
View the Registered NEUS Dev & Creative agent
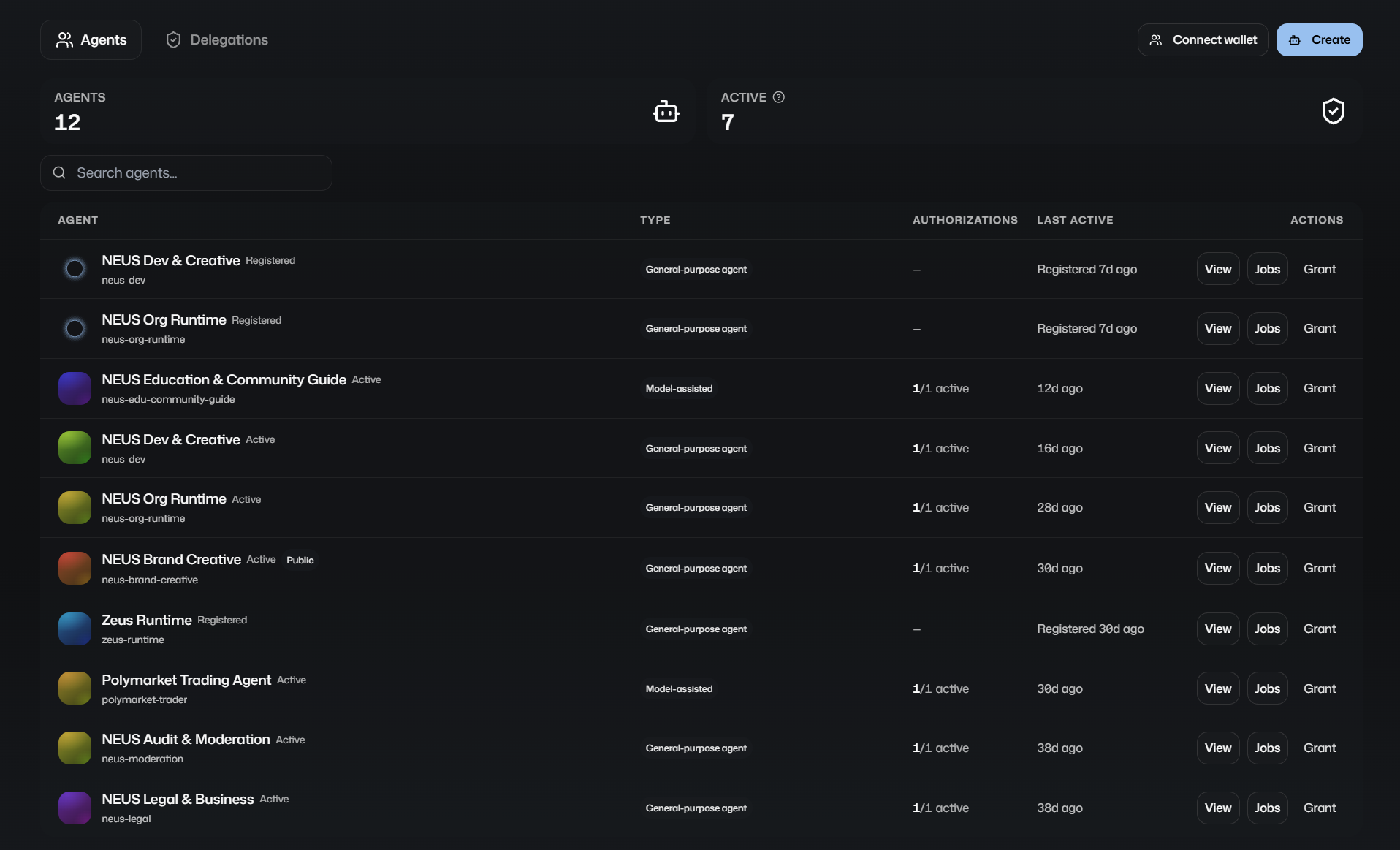tap(1218, 269)
